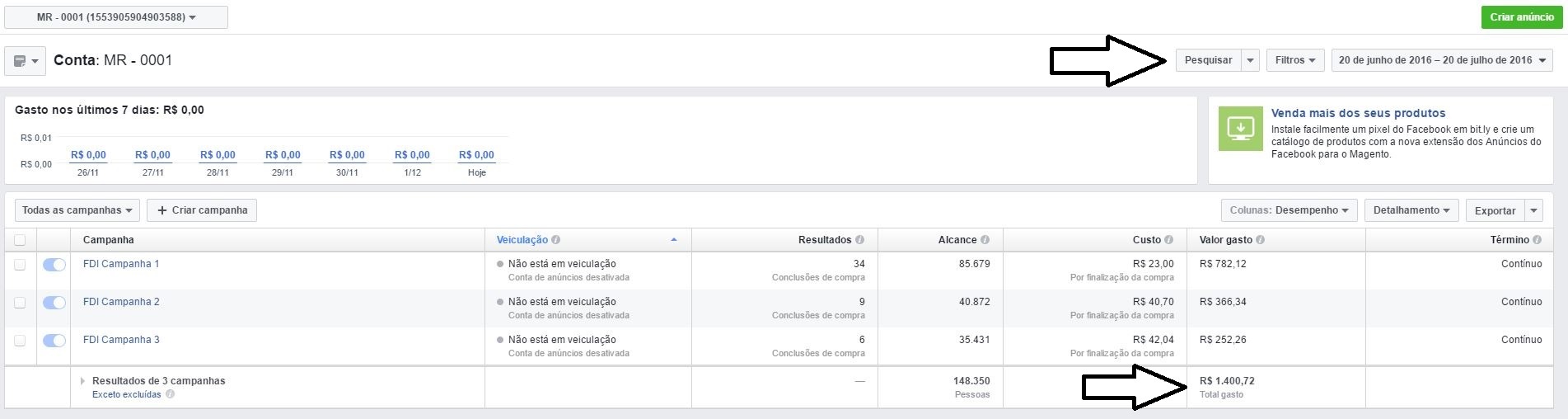Select the R$ 366,34 spent value
This screenshot has height=419, width=1568.
1223,302
